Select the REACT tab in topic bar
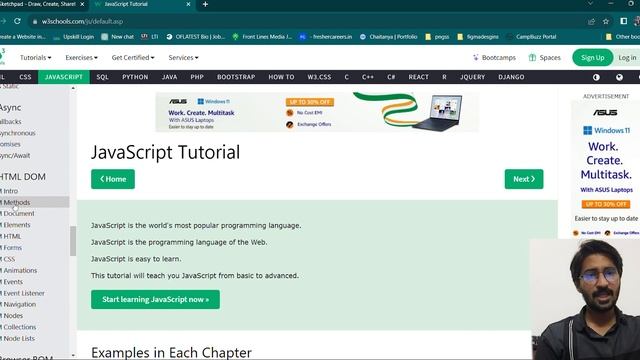This screenshot has height=360, width=640. (x=418, y=77)
